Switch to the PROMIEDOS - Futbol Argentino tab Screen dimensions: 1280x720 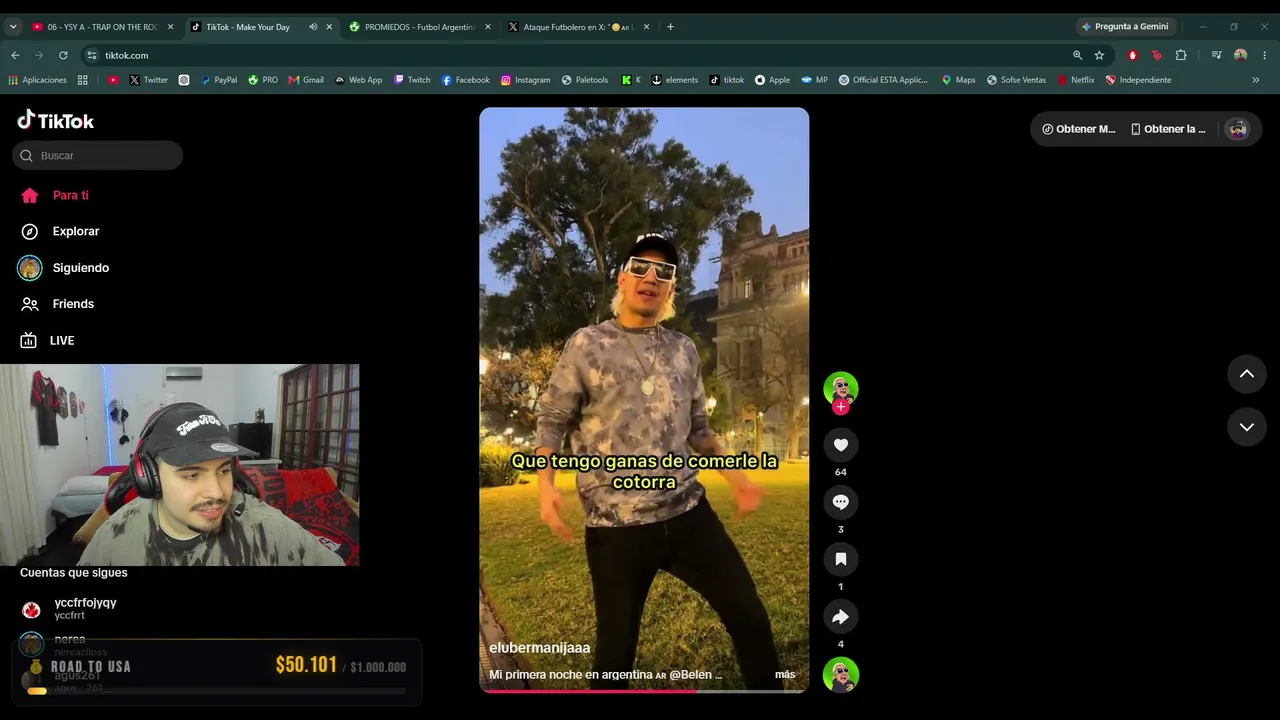[x=420, y=27]
